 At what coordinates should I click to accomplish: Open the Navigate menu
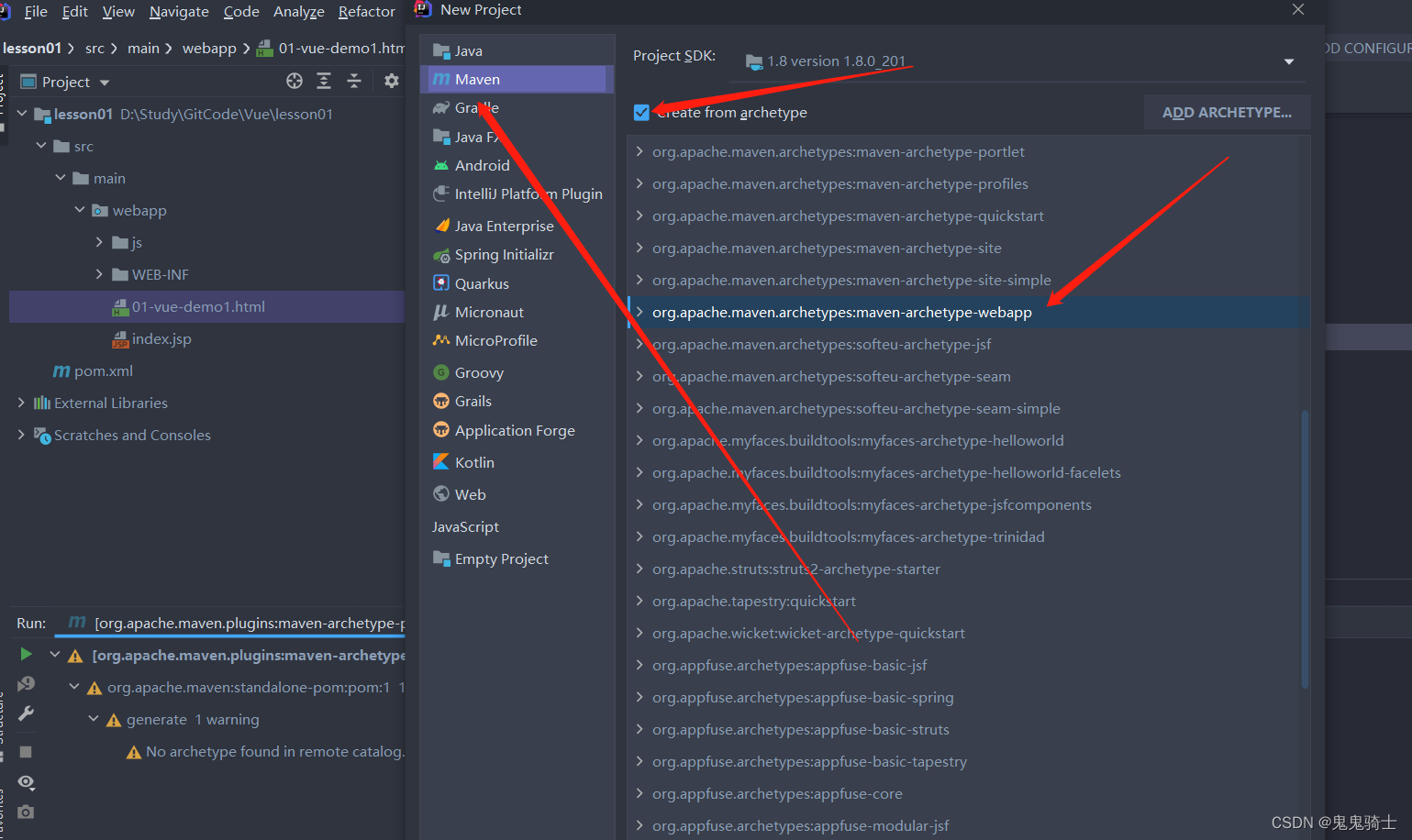click(x=179, y=11)
